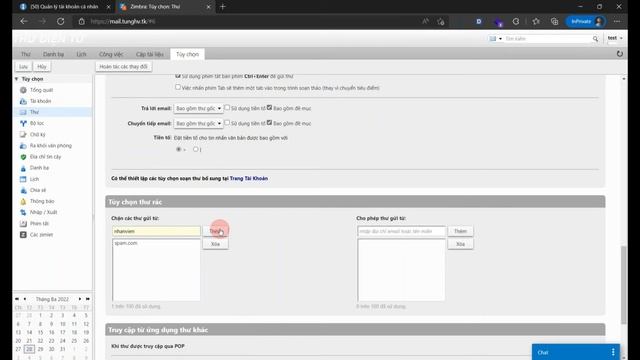The width and height of the screenshot is (640, 360).
Task: Open browser favorites star icon
Action: pyautogui.click(x=536, y=21)
